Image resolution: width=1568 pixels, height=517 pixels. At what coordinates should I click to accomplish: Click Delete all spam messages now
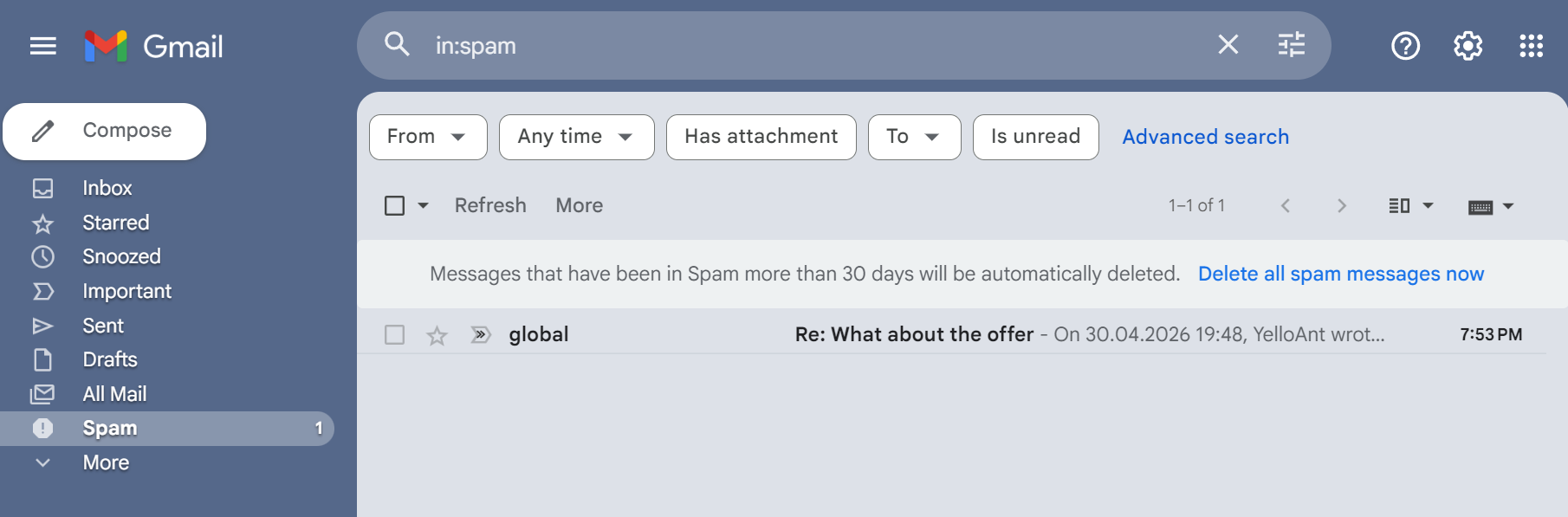pyautogui.click(x=1340, y=274)
